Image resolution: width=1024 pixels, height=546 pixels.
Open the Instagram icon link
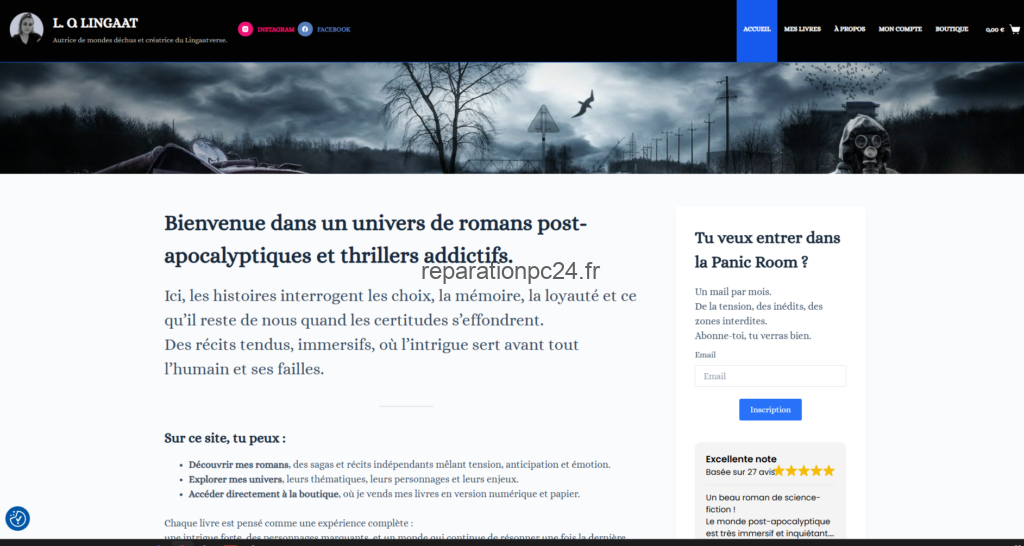pos(245,29)
